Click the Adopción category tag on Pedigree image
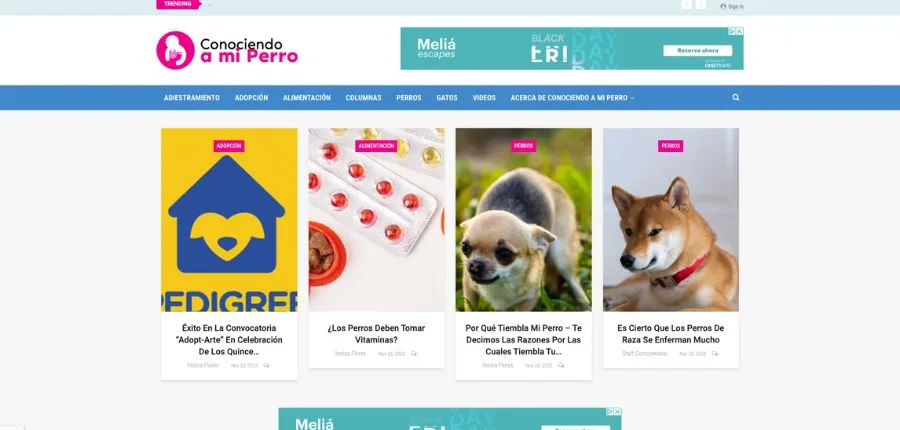The image size is (900, 430). click(229, 146)
